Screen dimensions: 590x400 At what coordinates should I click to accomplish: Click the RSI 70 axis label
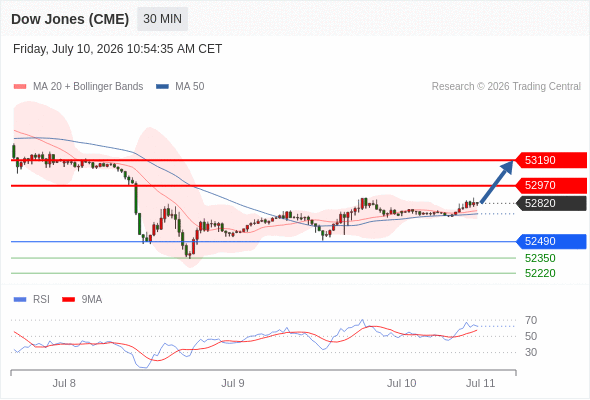[531, 321]
